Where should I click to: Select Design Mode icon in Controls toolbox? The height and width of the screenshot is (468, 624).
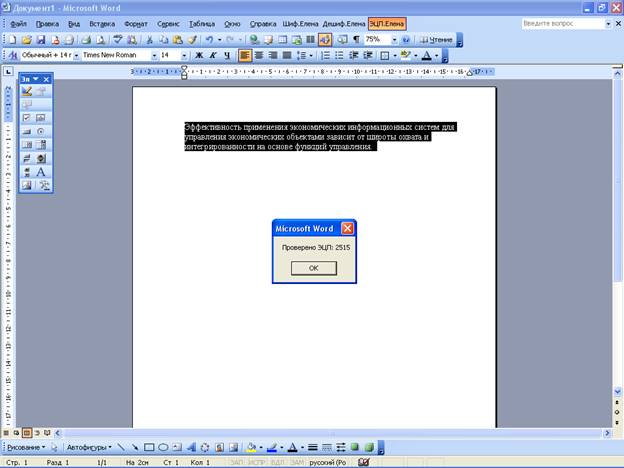coord(27,91)
